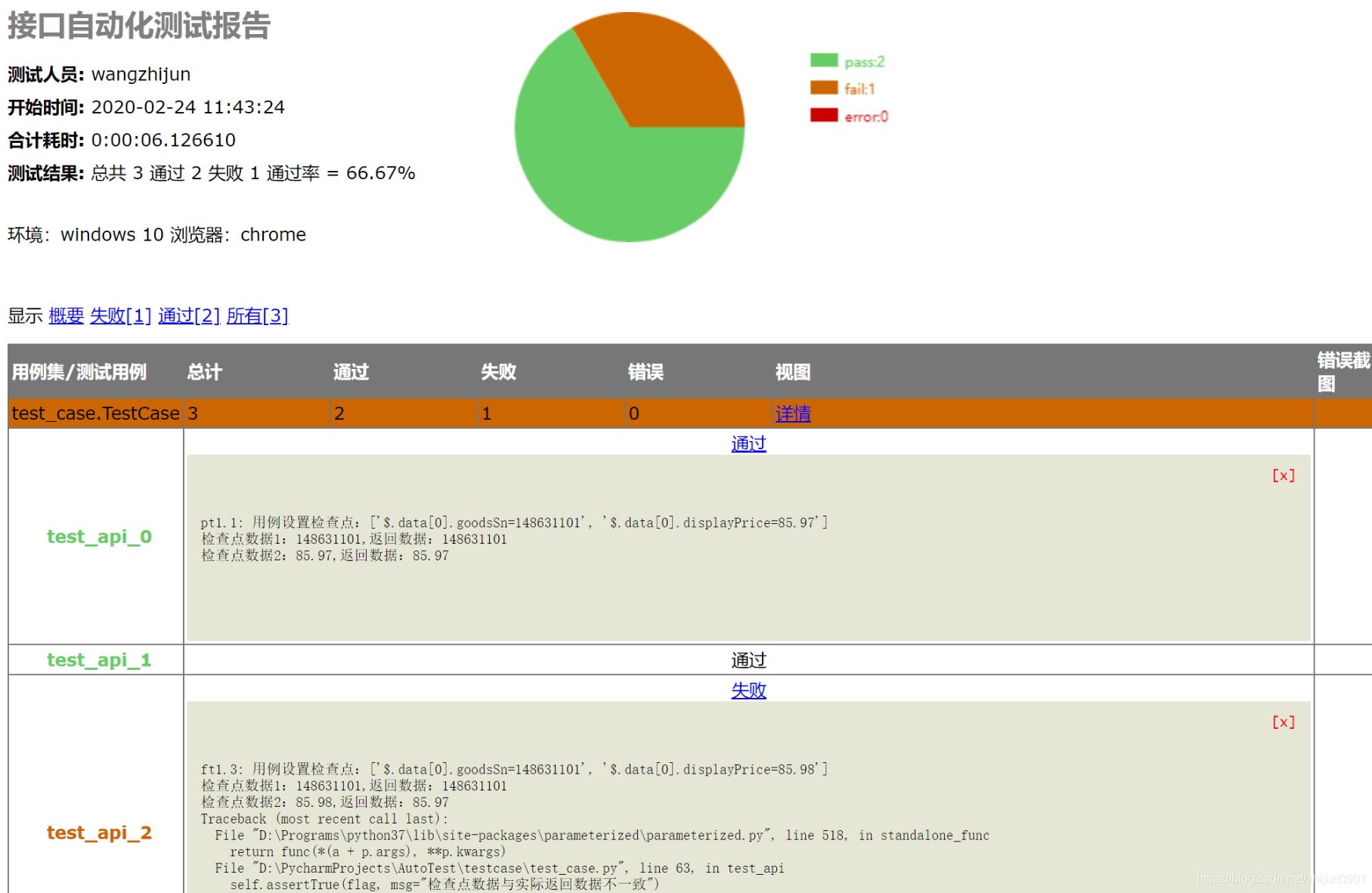Select the test_api_2 case name
1372x893 pixels.
pos(99,833)
